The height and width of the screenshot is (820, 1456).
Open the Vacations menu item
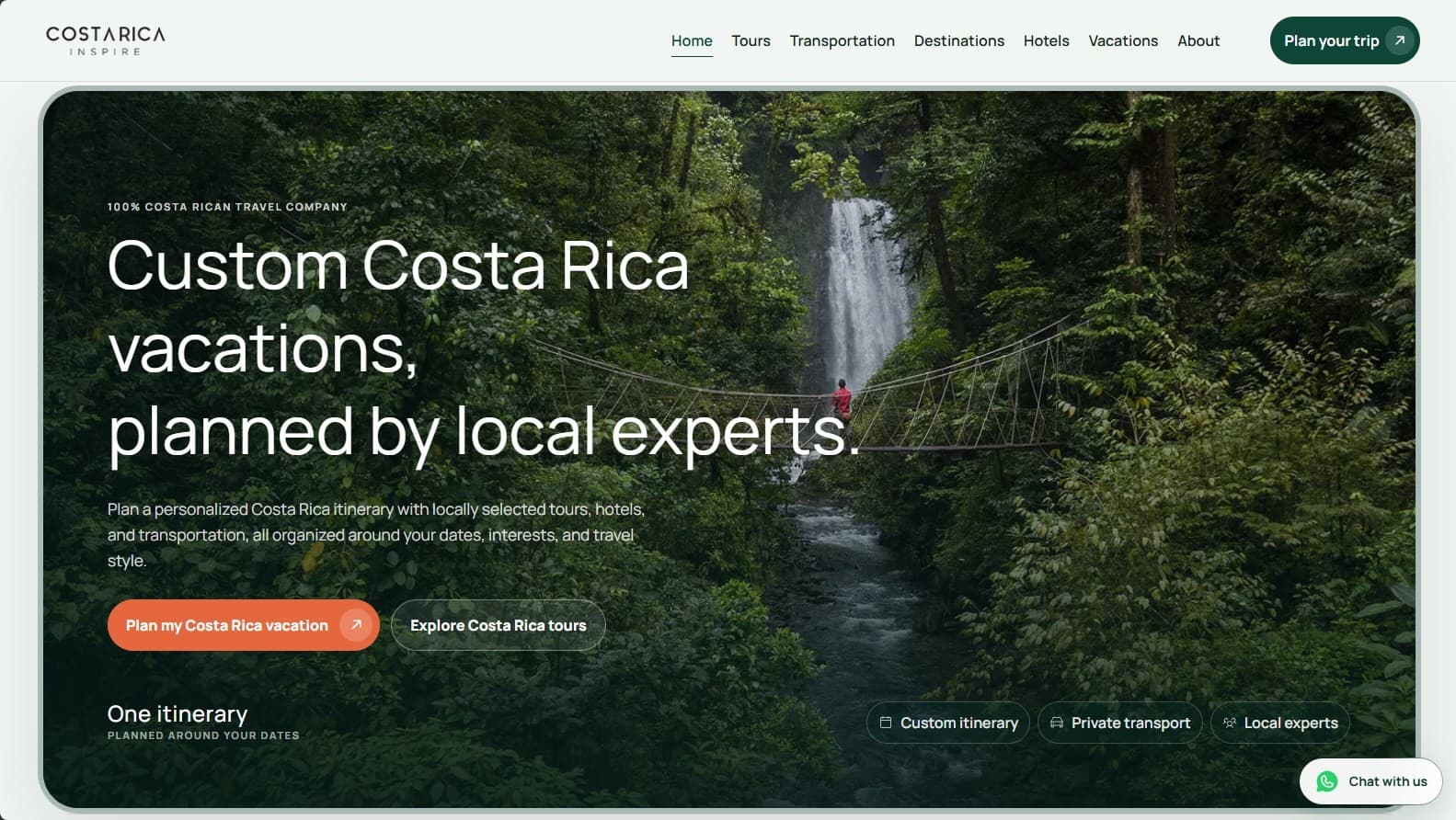point(1123,40)
